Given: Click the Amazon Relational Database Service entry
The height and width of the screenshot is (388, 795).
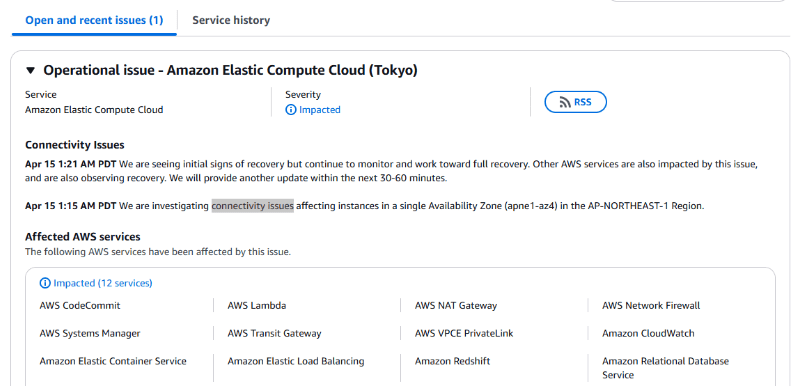Looking at the screenshot, I should (x=666, y=368).
